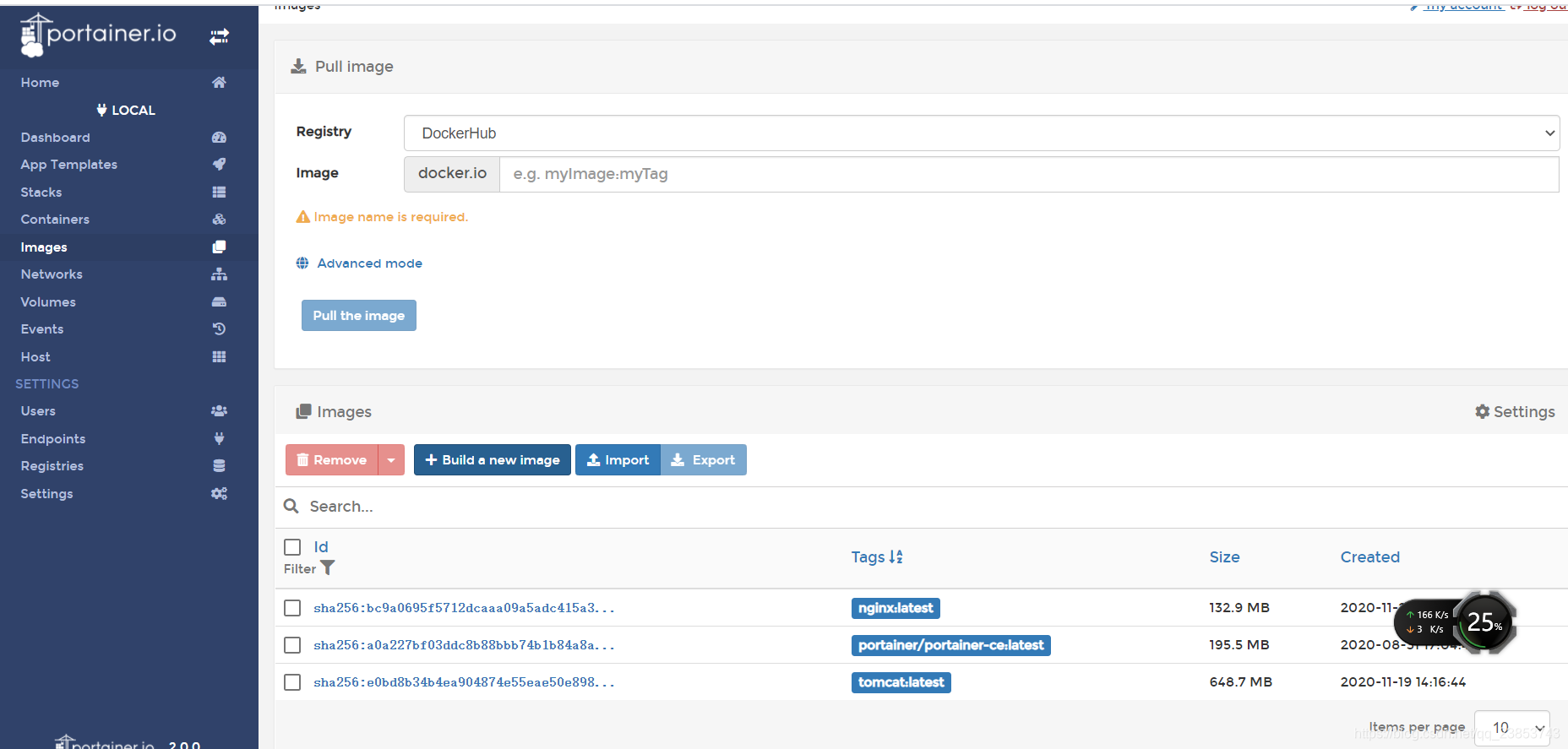Check the nginx:latest image row checkbox
This screenshot has width=1568, height=749.
tap(292, 607)
